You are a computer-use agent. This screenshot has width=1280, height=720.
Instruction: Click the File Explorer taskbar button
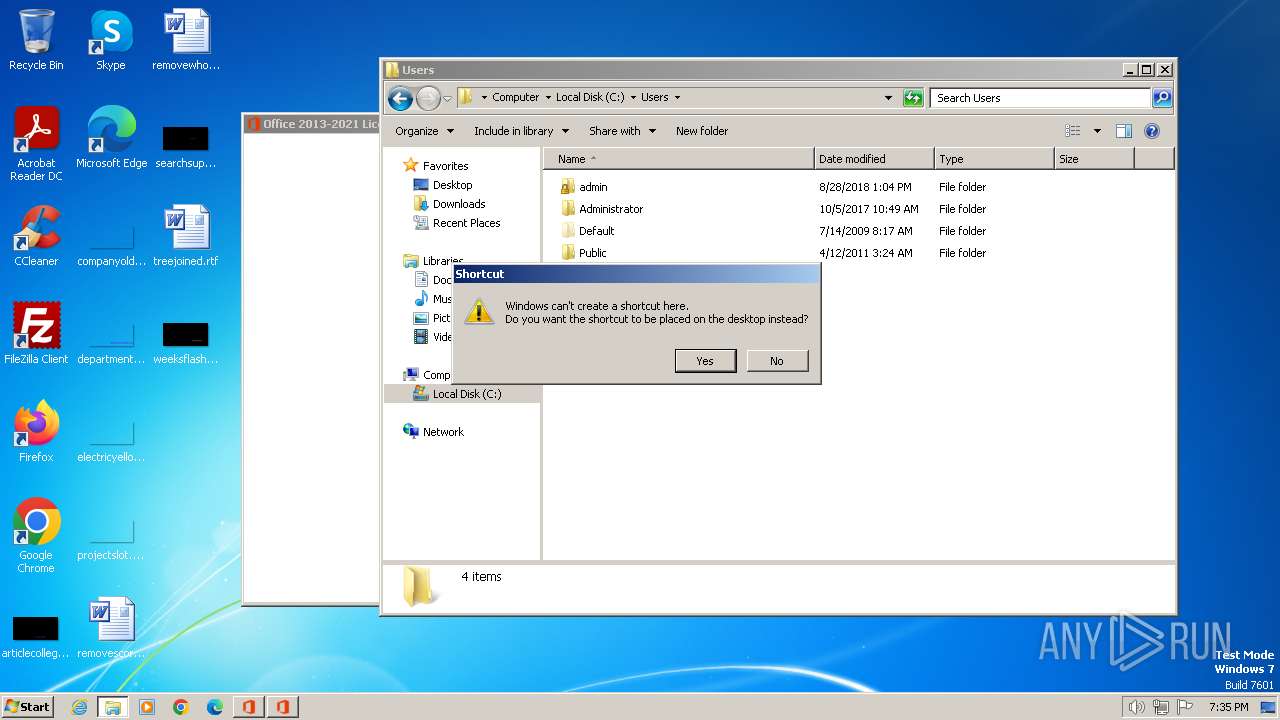(x=112, y=707)
